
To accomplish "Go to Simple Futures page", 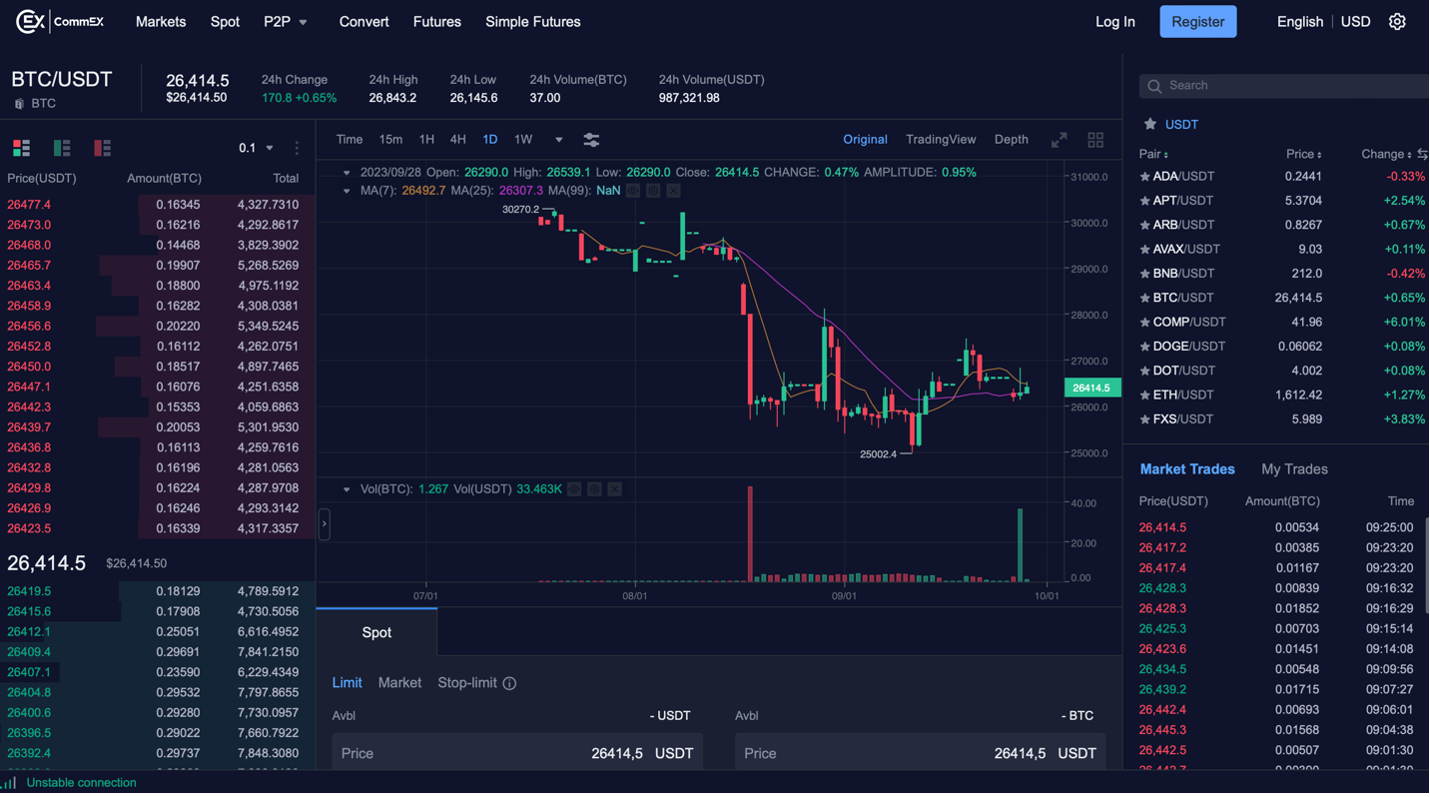I will [533, 22].
